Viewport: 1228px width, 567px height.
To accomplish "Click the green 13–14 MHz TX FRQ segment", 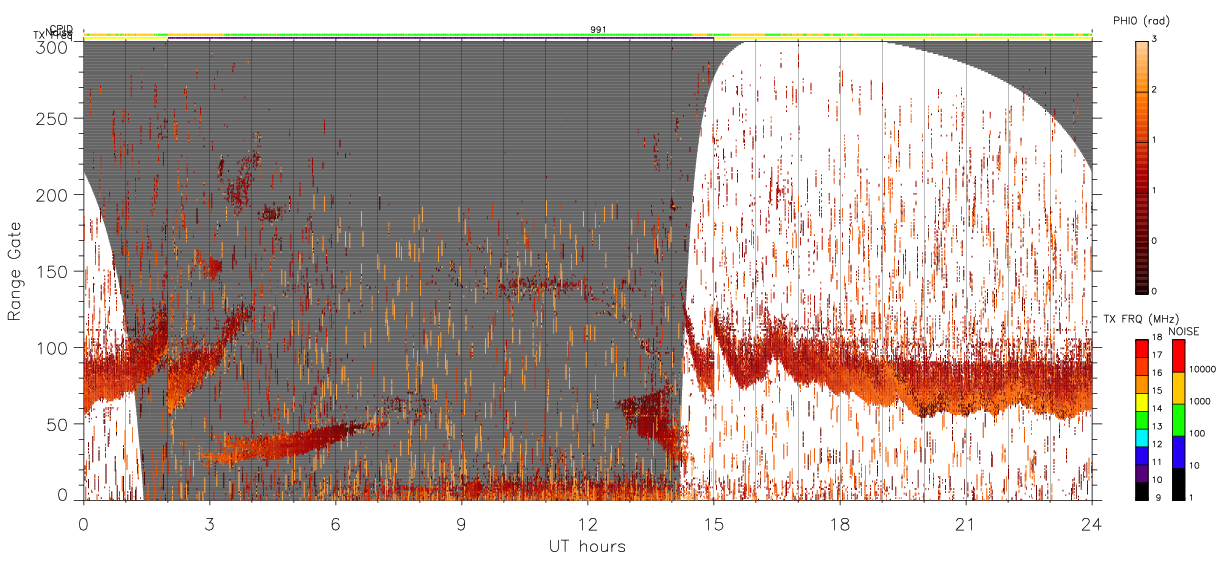I will pyautogui.click(x=1141, y=420).
